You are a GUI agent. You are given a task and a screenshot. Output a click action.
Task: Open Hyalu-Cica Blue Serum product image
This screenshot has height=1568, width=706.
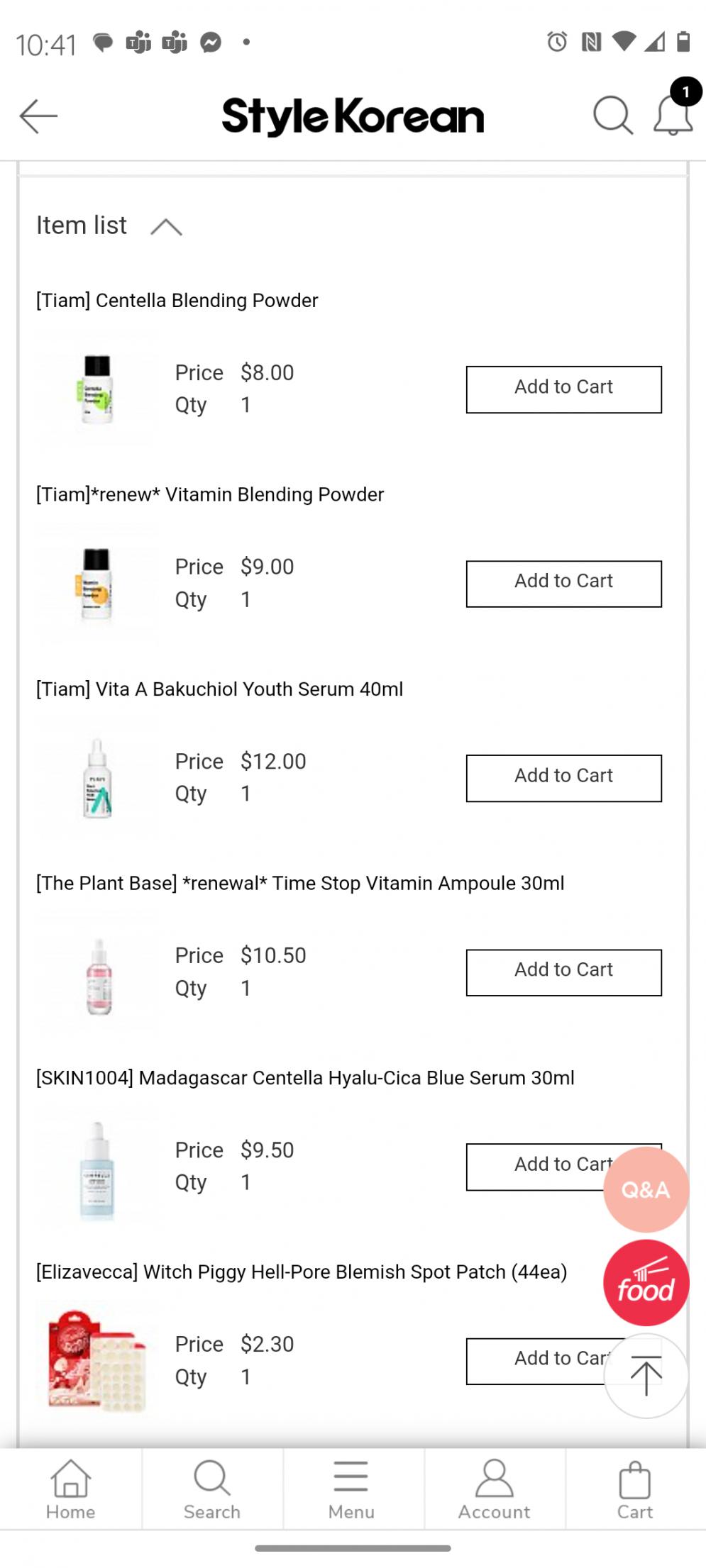pos(97,1169)
